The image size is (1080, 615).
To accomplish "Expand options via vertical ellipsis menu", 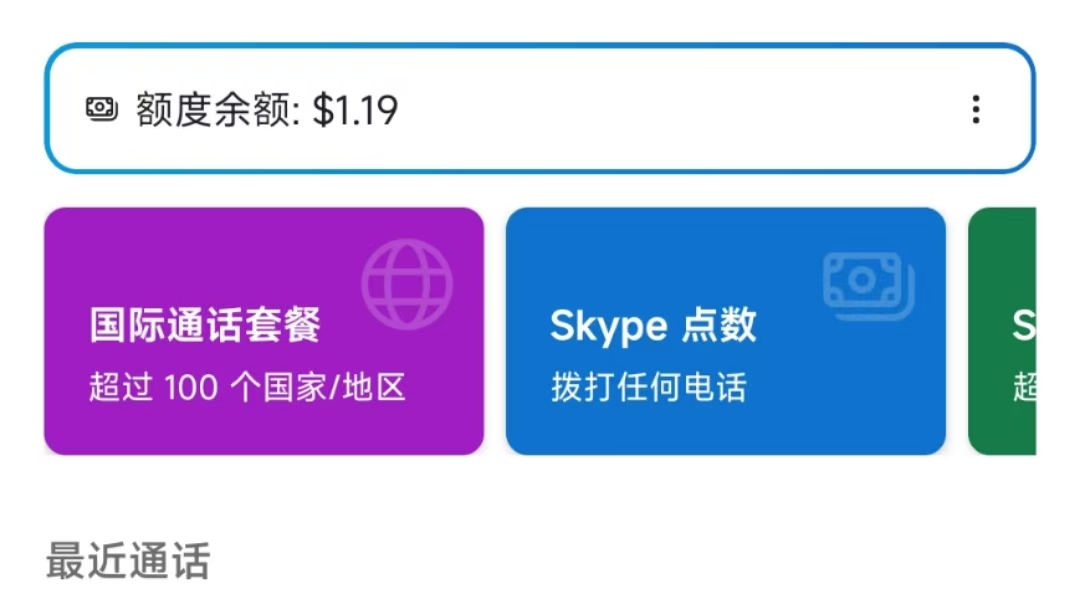I will (x=977, y=110).
